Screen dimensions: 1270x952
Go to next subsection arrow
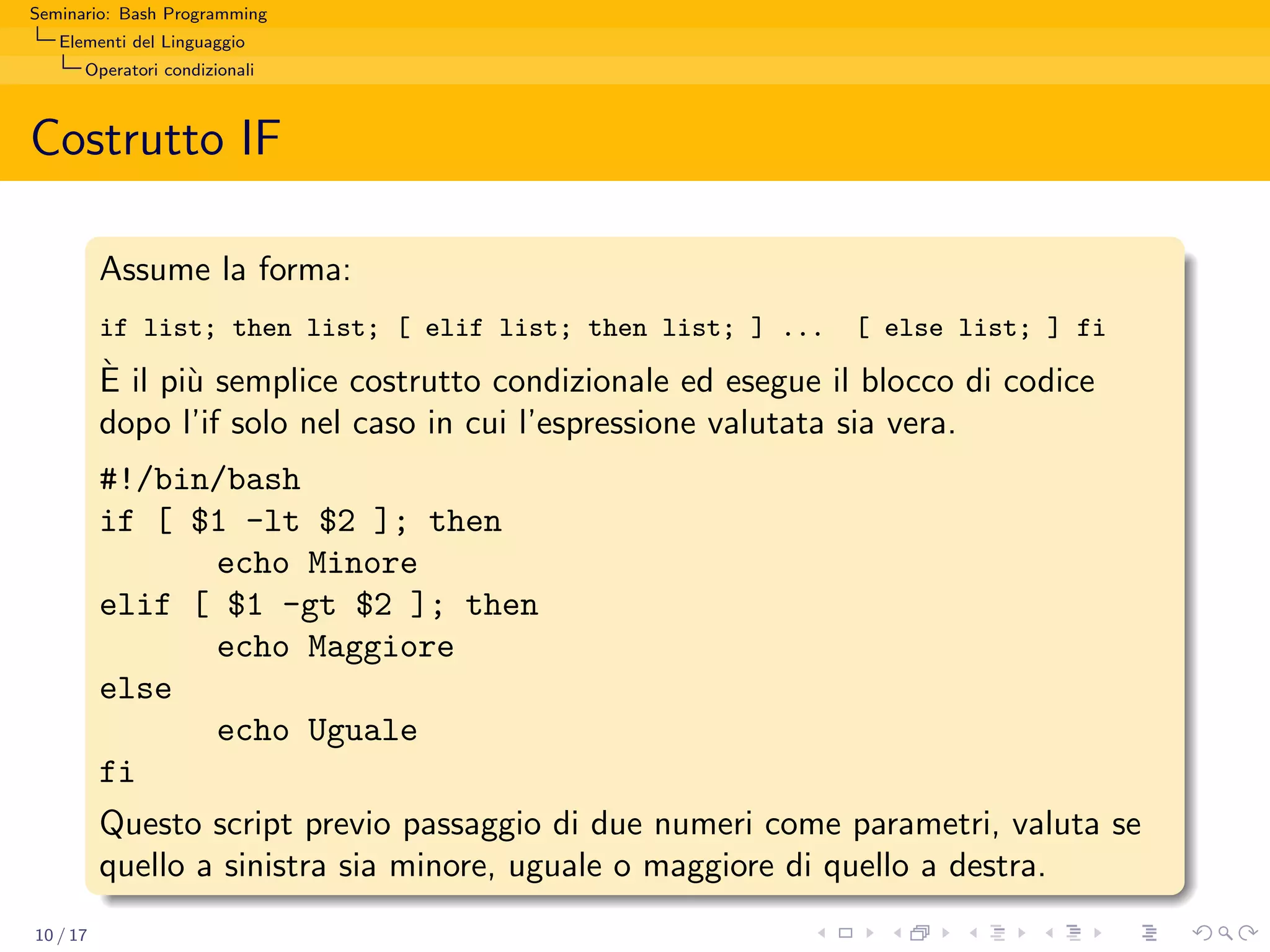[x=1022, y=933]
